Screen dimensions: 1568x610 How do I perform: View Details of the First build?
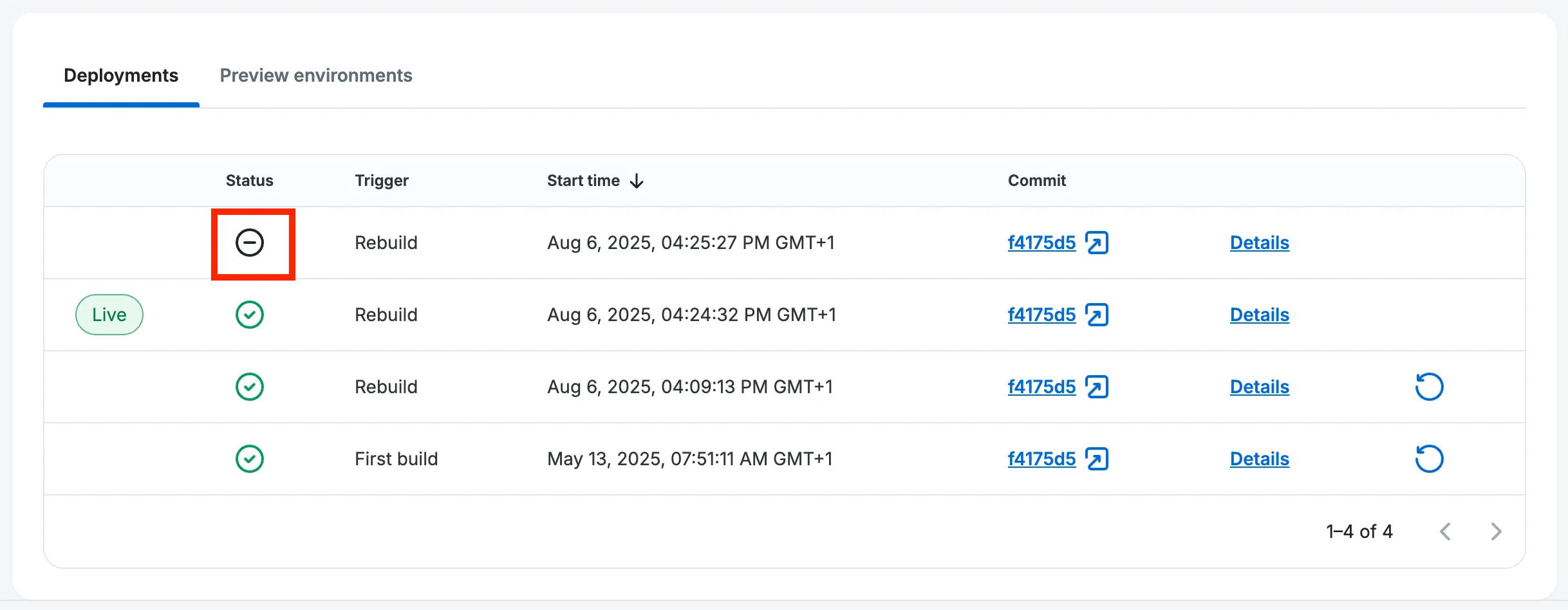(1259, 459)
